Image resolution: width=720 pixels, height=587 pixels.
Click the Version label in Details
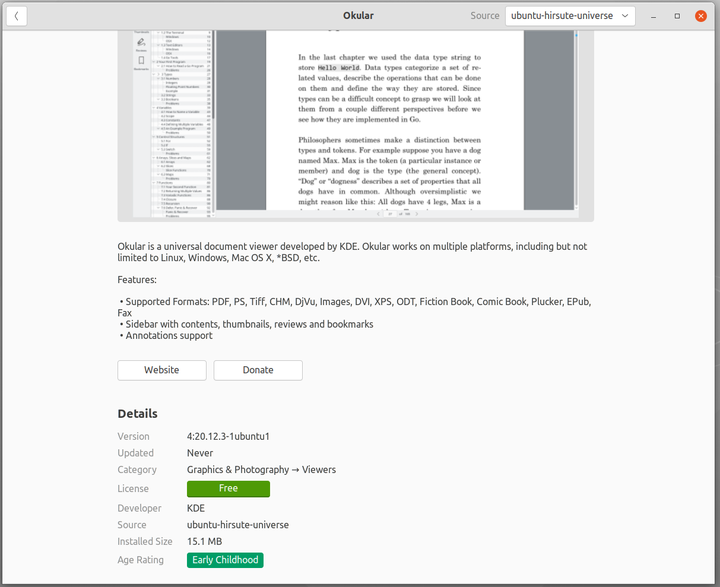point(133,436)
